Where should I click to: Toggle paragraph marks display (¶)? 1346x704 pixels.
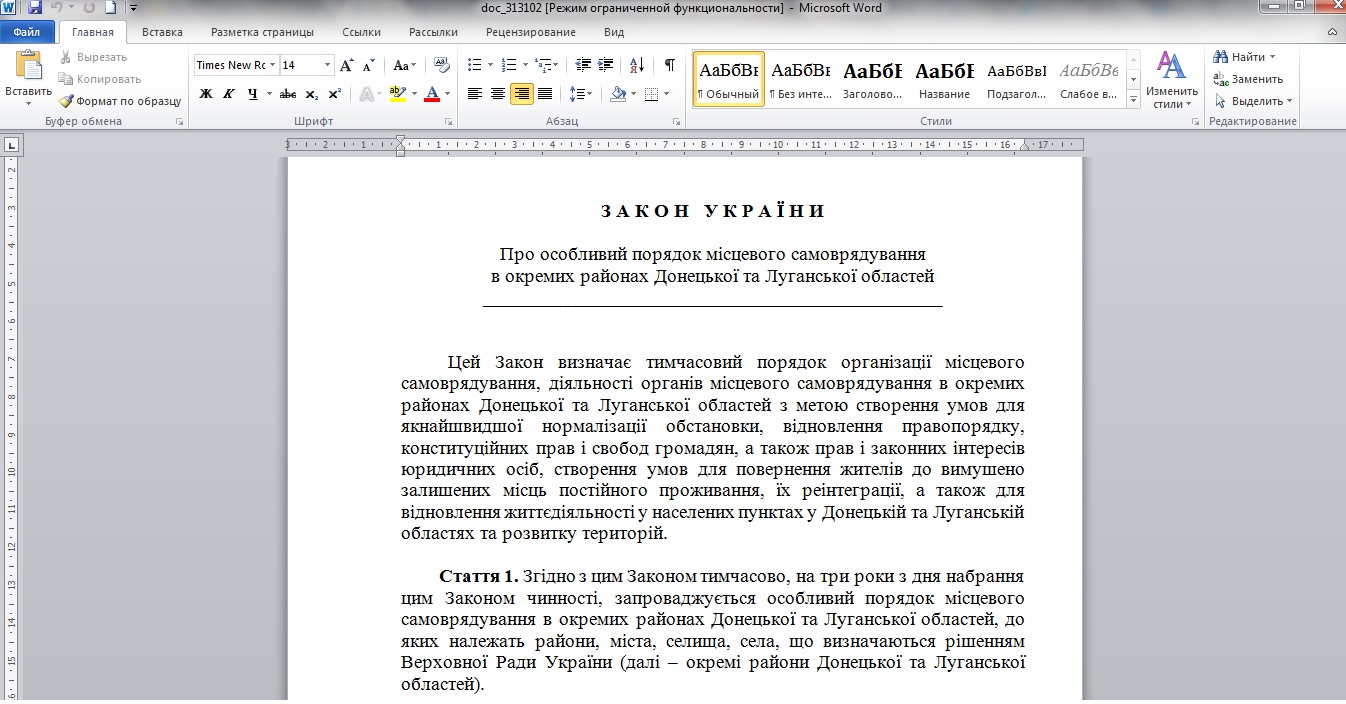tap(669, 66)
